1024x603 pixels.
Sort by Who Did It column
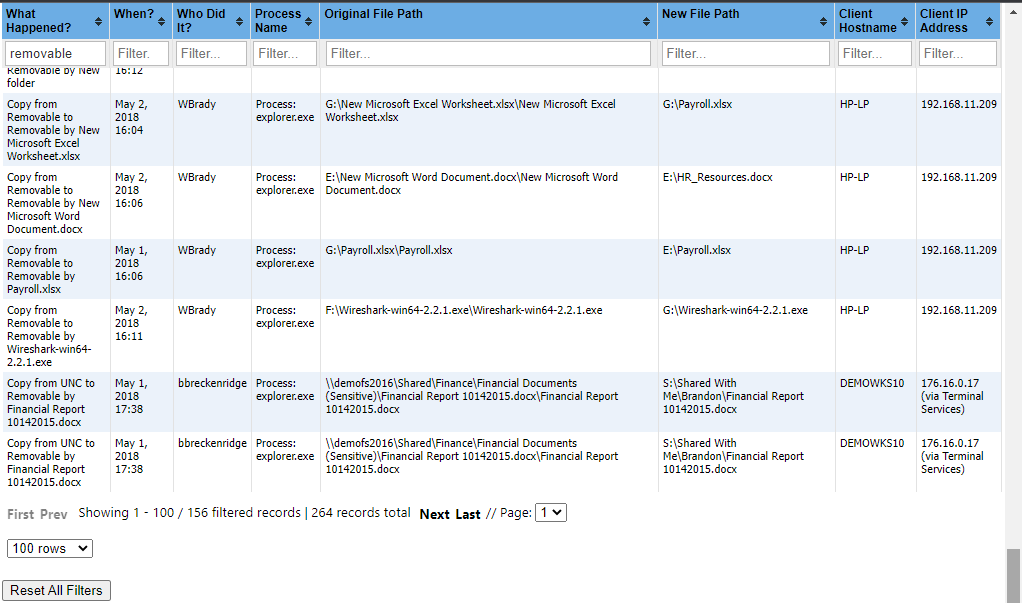[x=240, y=20]
